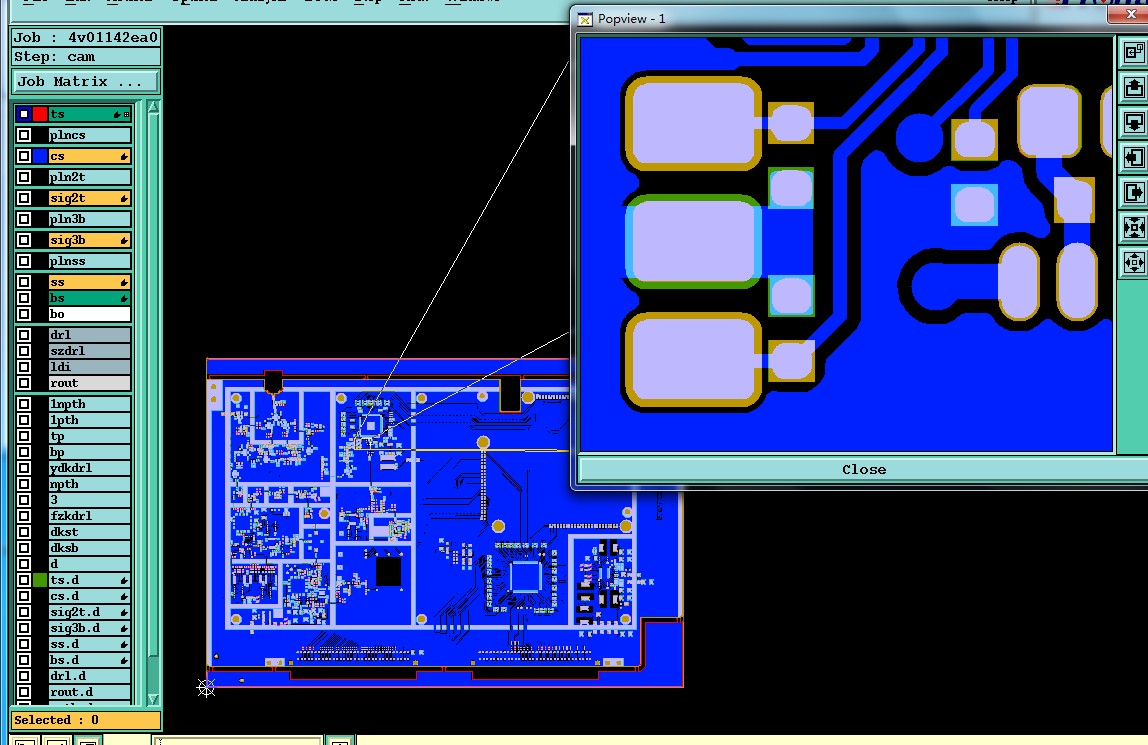Viewport: 1148px width, 745px height.
Task: Click the Popview zoom-in converging arrows icon
Action: (x=1133, y=228)
